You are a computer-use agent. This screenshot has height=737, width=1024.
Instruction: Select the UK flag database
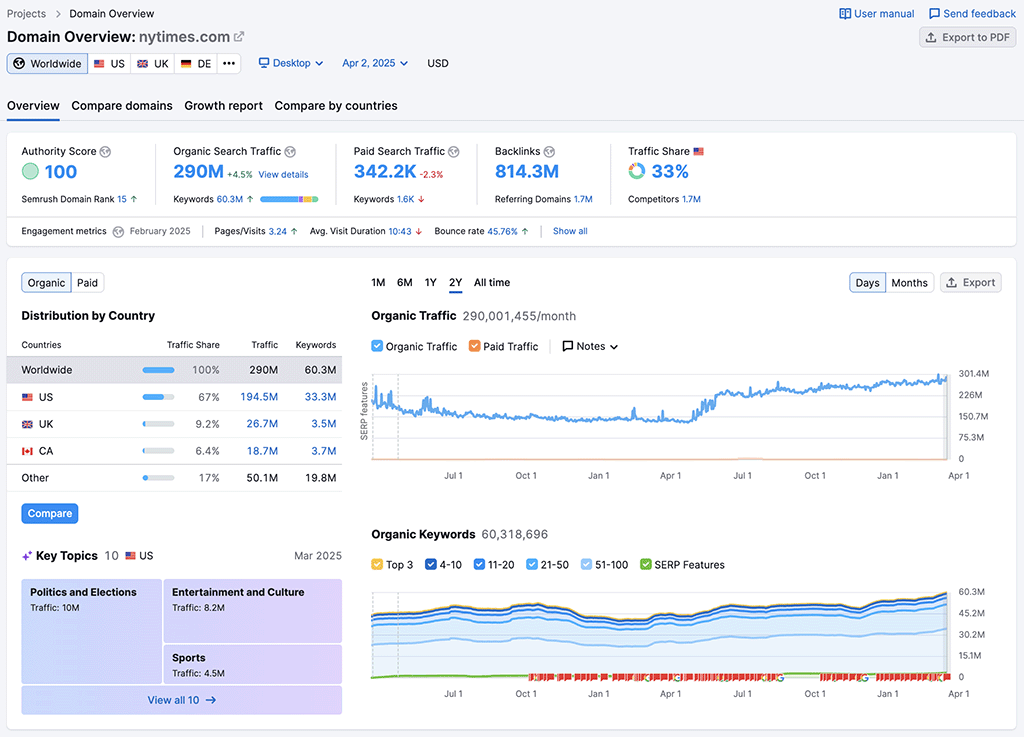coord(153,63)
